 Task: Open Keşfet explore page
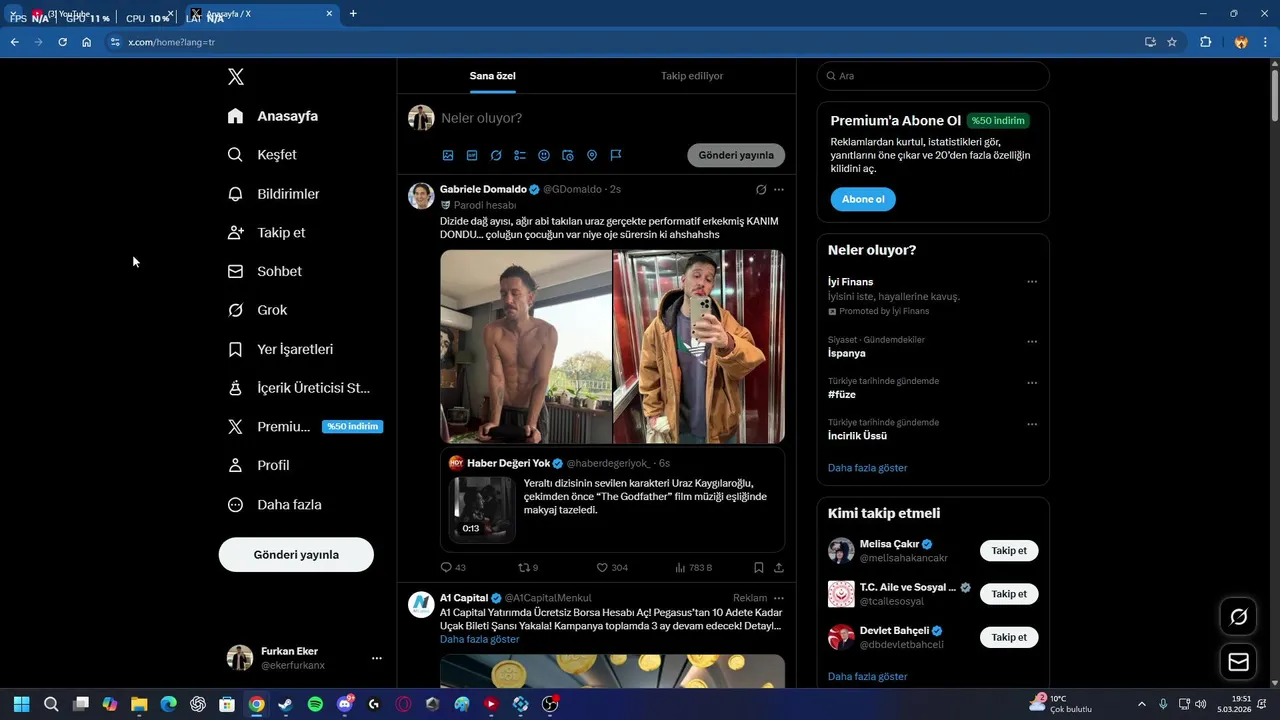(x=262, y=155)
